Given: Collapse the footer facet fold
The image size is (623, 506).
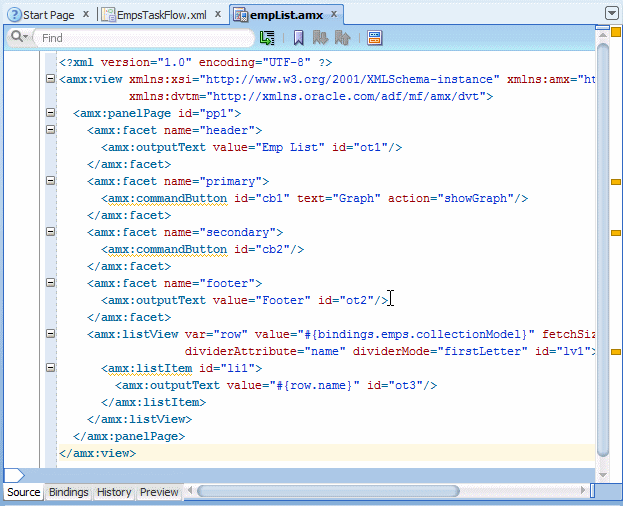Looking at the screenshot, I should point(50,283).
